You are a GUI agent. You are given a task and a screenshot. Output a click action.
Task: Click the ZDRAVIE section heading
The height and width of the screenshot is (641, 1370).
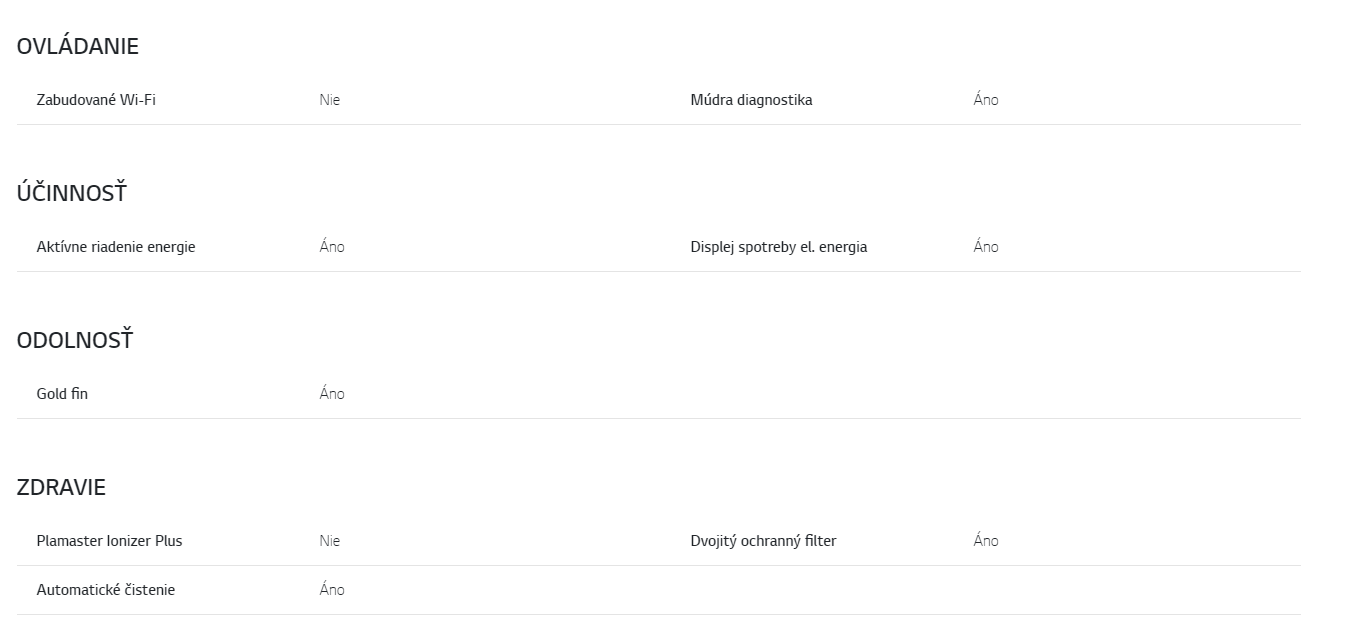point(61,487)
